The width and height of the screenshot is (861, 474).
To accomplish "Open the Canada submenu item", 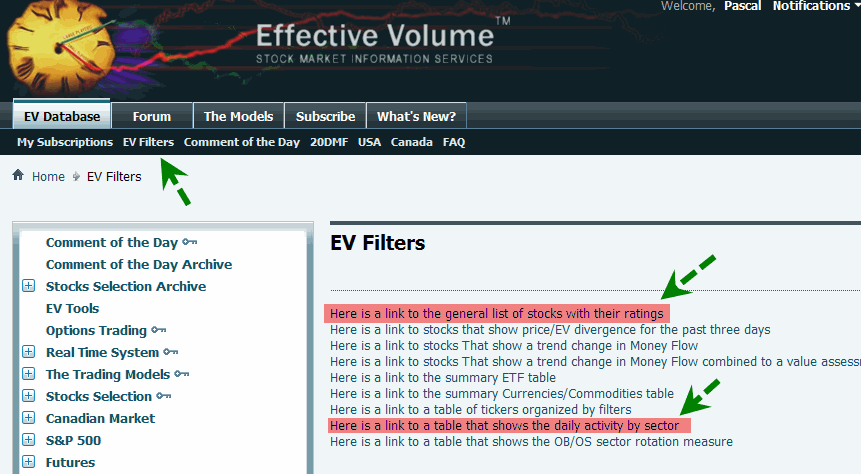I will (x=411, y=142).
